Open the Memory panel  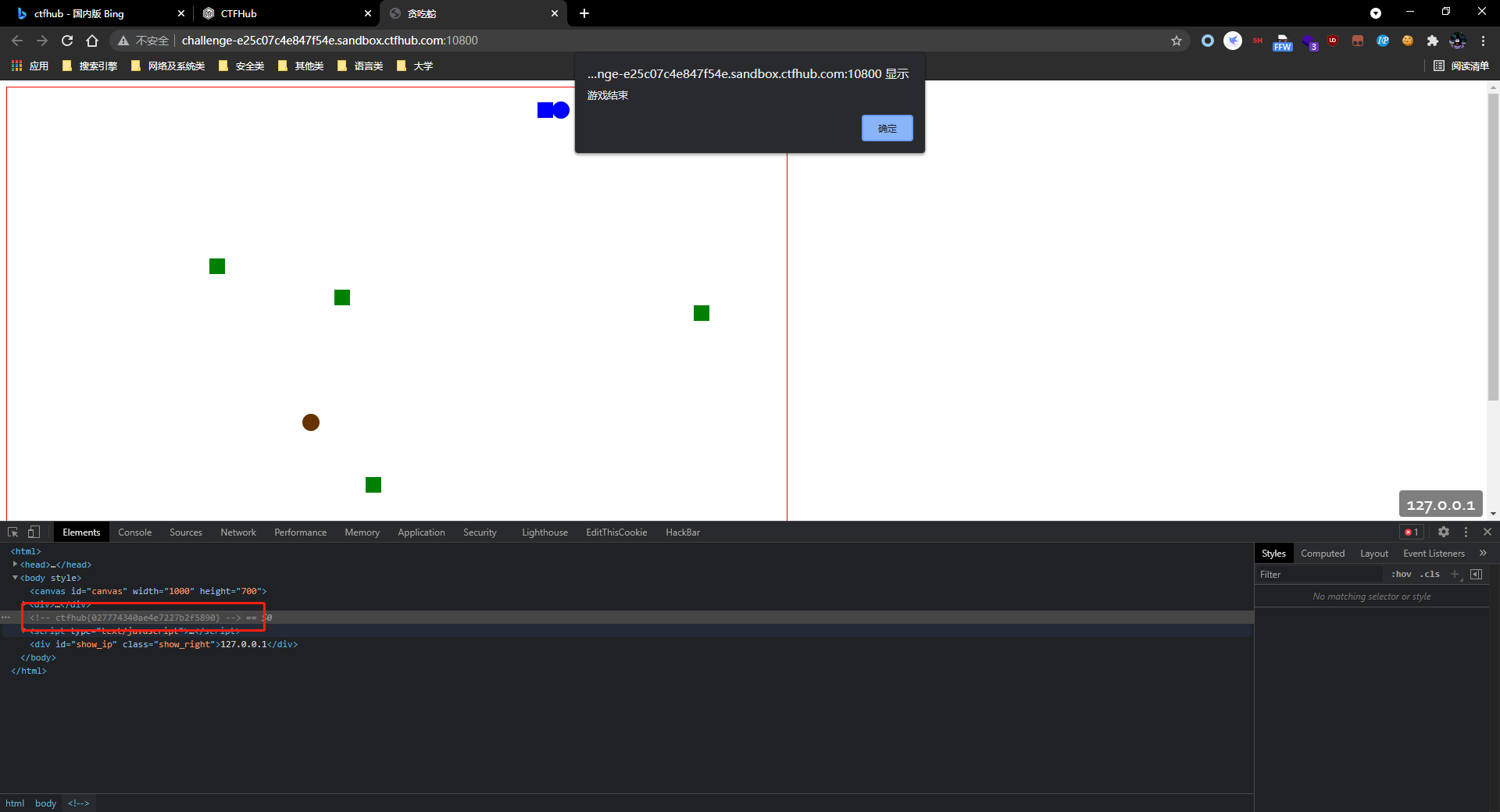[362, 532]
